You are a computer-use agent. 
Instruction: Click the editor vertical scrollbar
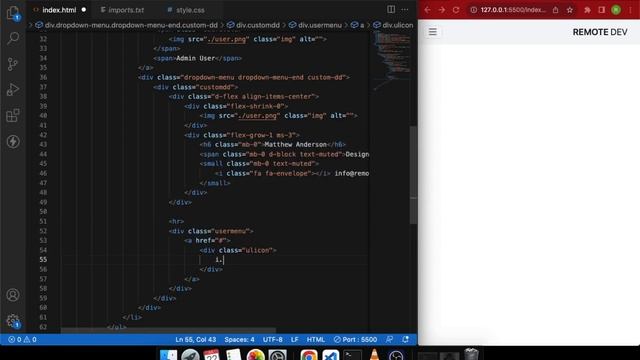413,175
